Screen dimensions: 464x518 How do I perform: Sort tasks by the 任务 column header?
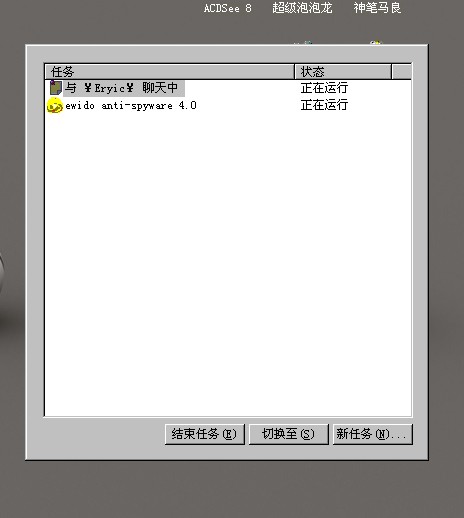pos(169,72)
